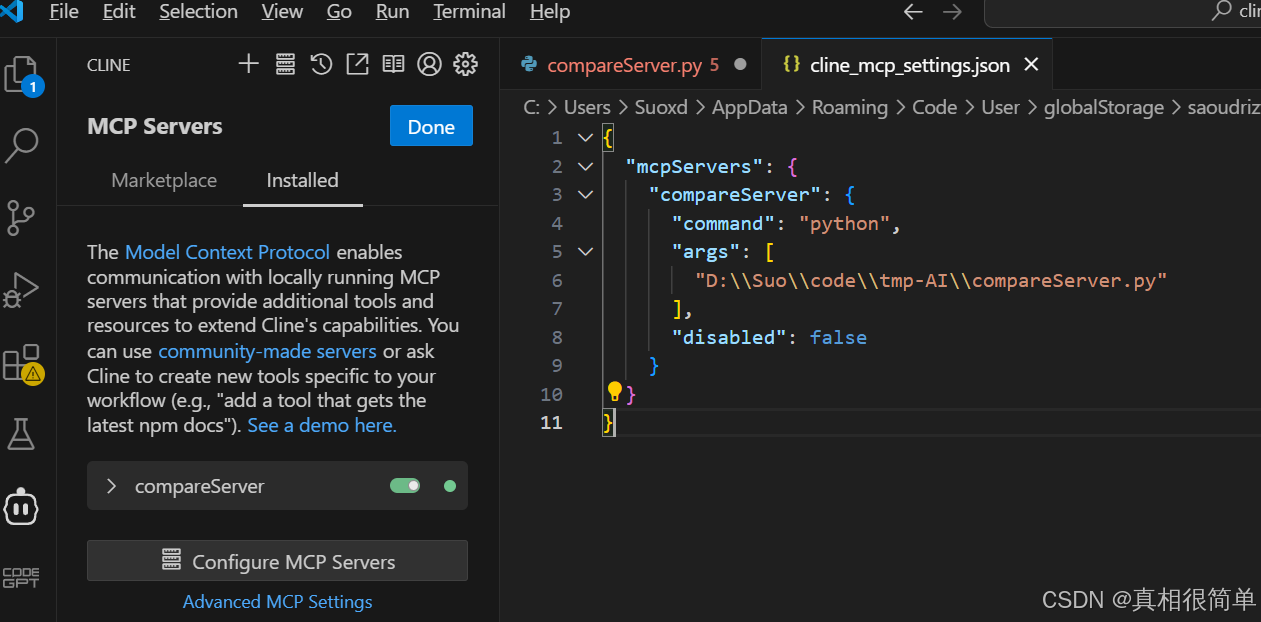This screenshot has width=1261, height=622.
Task: Open Advanced MCP Settings link
Action: click(x=277, y=601)
